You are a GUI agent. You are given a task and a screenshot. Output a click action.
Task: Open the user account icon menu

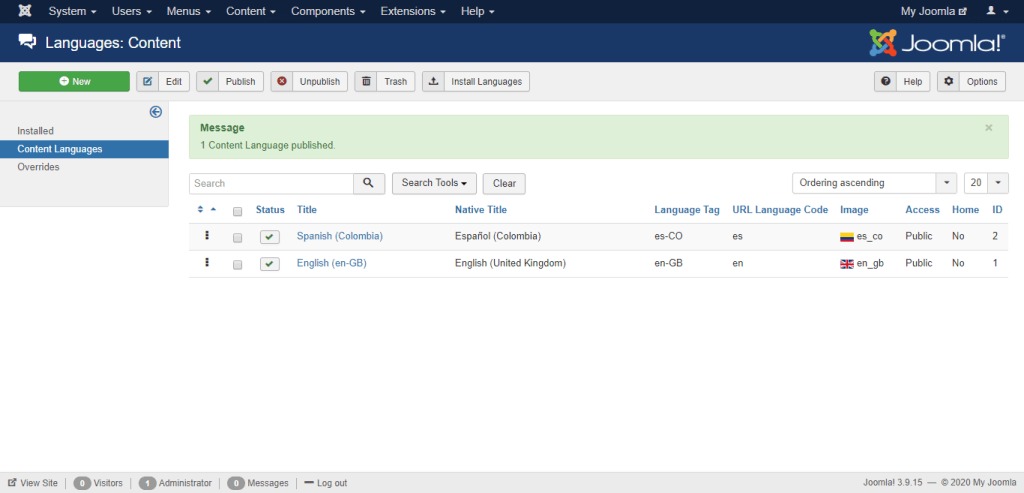point(995,11)
